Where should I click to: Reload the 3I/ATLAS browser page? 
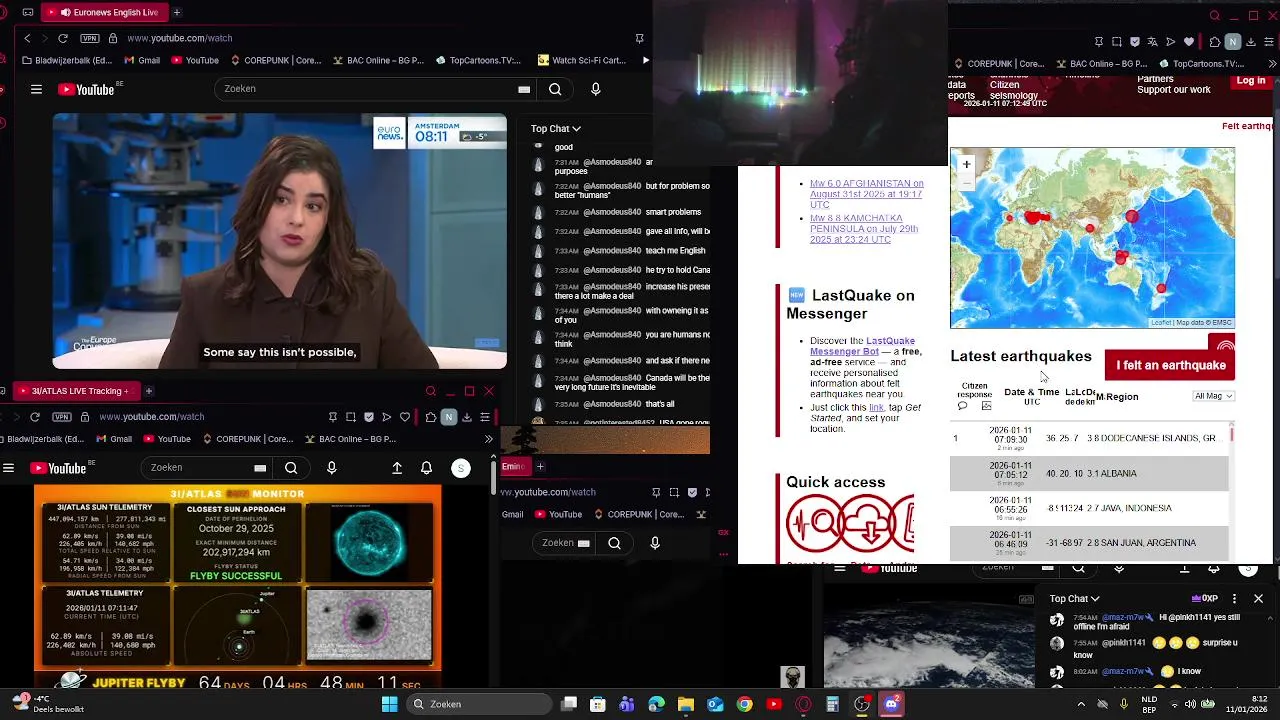click(x=35, y=417)
